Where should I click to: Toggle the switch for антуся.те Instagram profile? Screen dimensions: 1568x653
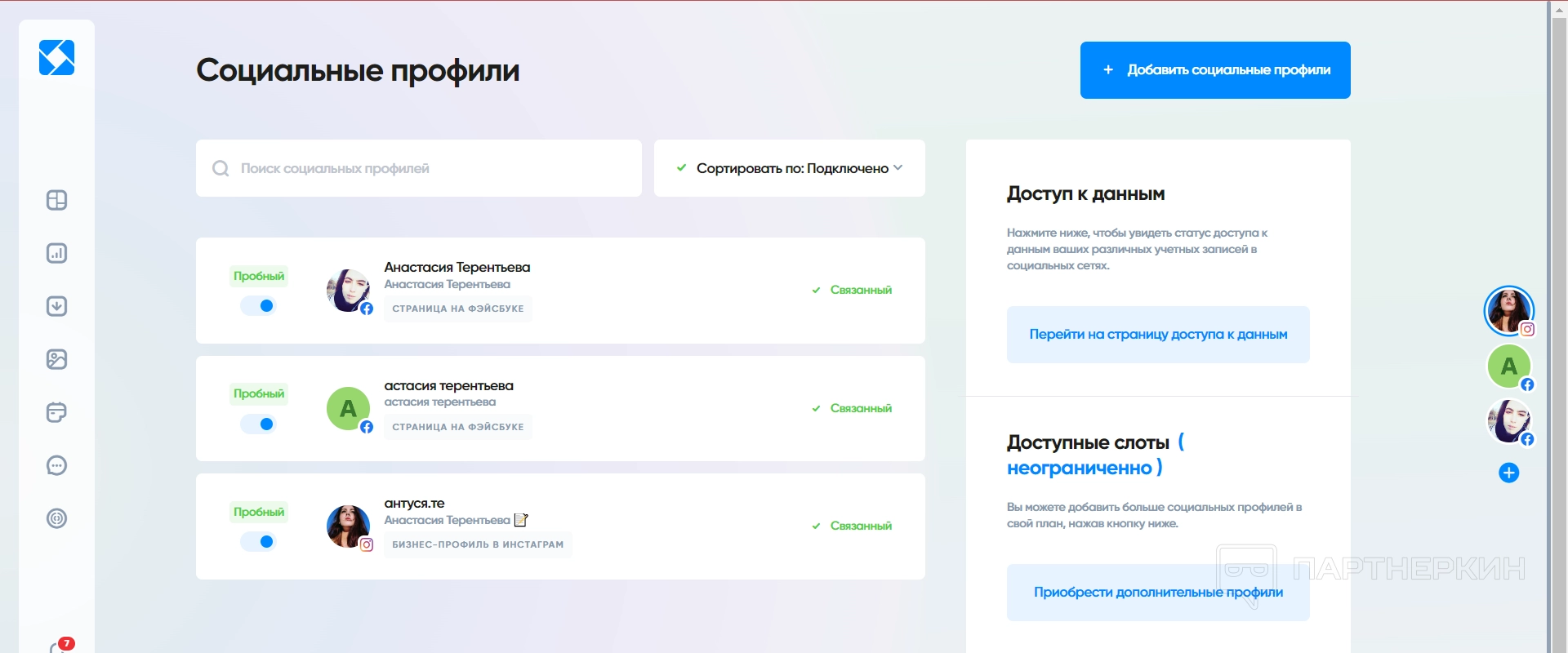click(258, 542)
